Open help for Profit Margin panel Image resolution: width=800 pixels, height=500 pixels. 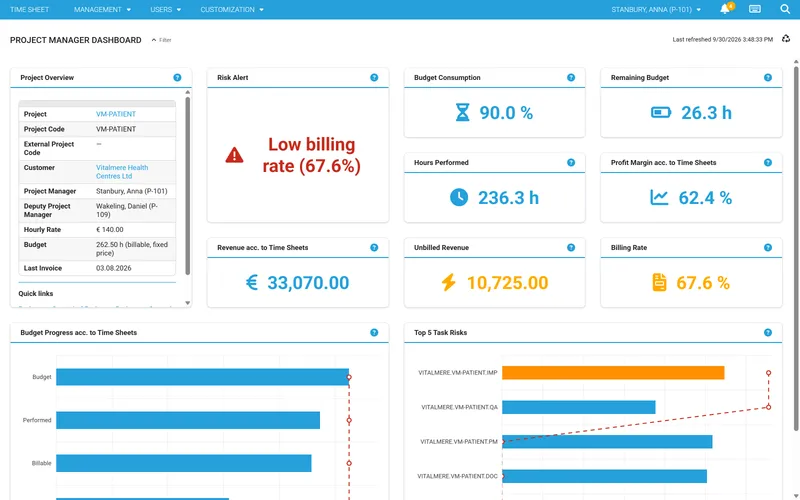[x=768, y=163]
